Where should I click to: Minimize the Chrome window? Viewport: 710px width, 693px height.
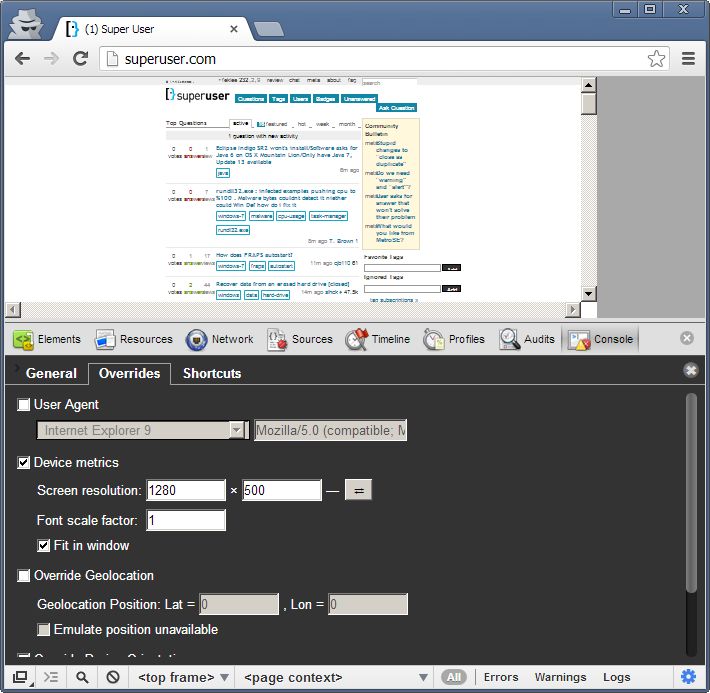click(625, 10)
